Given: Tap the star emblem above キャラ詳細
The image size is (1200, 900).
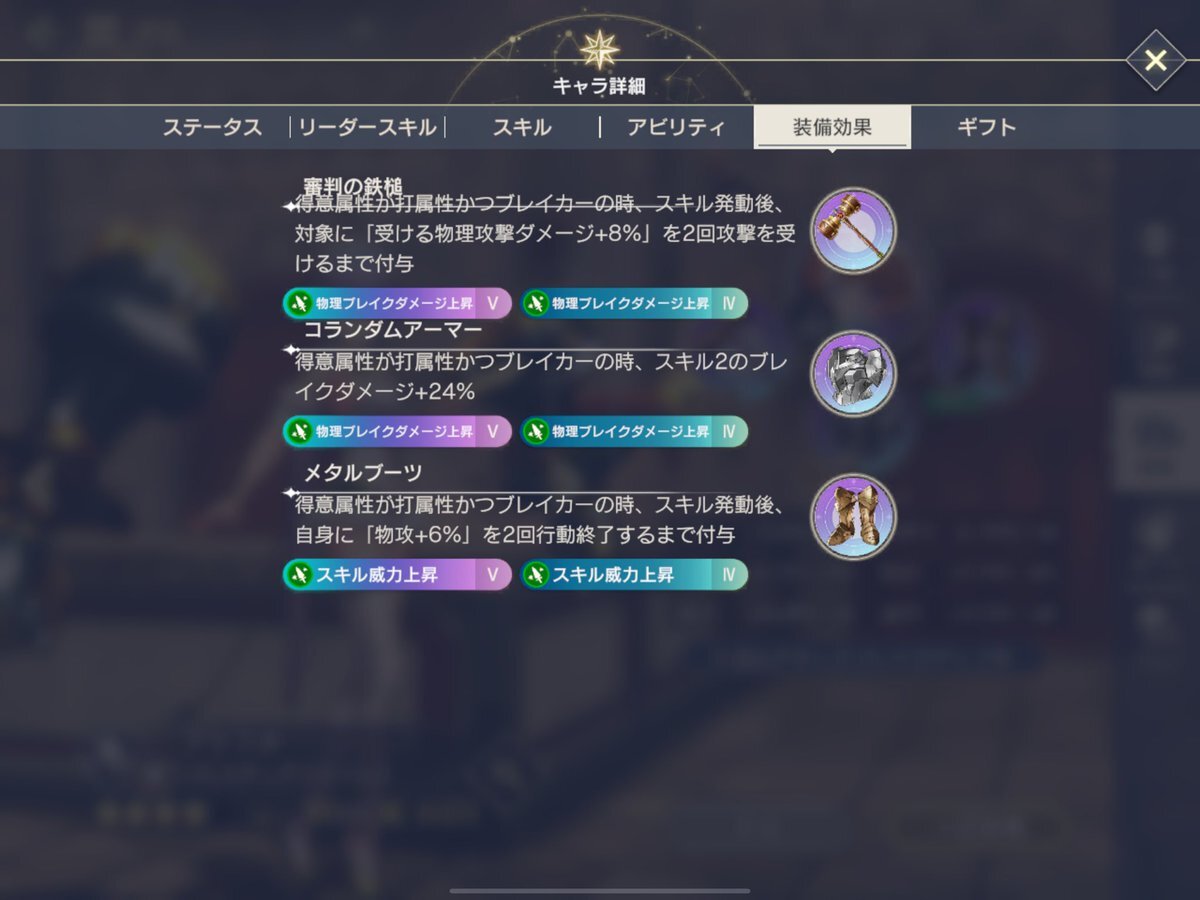Looking at the screenshot, I should (x=599, y=49).
